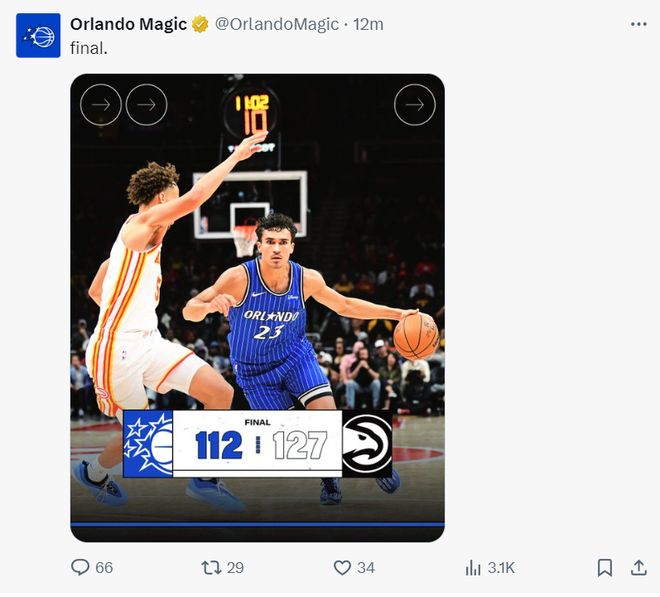Viewport: 660px width, 597px height.
Task: Open the views analytics bar icon
Action: (474, 567)
